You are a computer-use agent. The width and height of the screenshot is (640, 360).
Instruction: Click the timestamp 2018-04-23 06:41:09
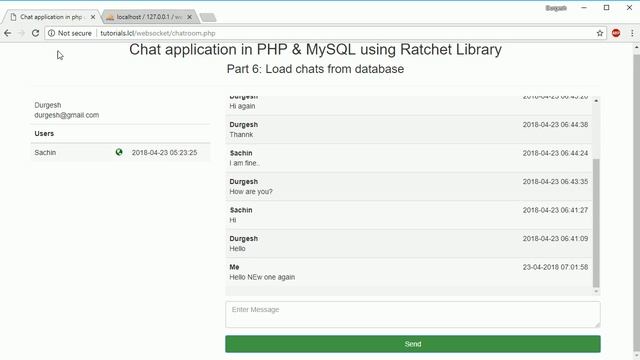click(x=555, y=239)
